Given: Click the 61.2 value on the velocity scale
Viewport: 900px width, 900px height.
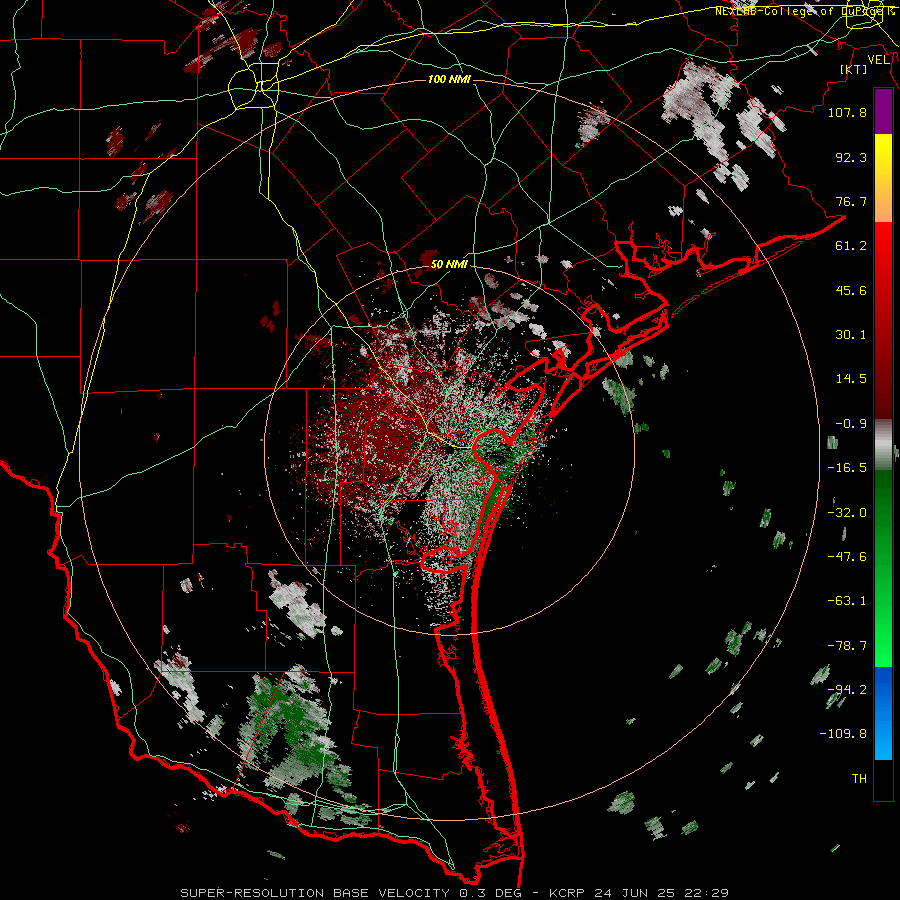Looking at the screenshot, I should 851,246.
